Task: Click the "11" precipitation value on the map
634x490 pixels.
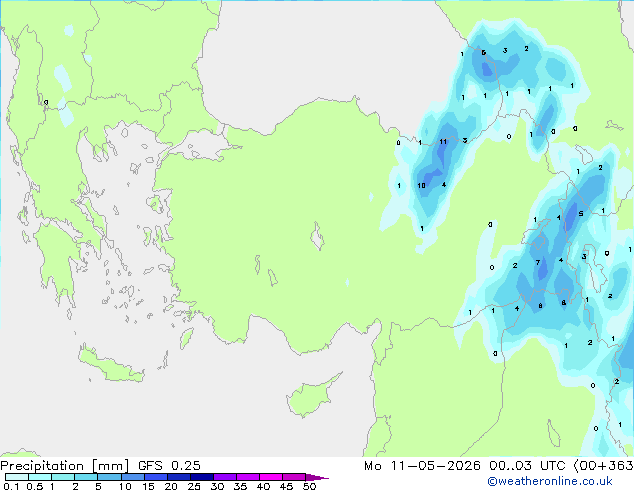Action: (443, 142)
